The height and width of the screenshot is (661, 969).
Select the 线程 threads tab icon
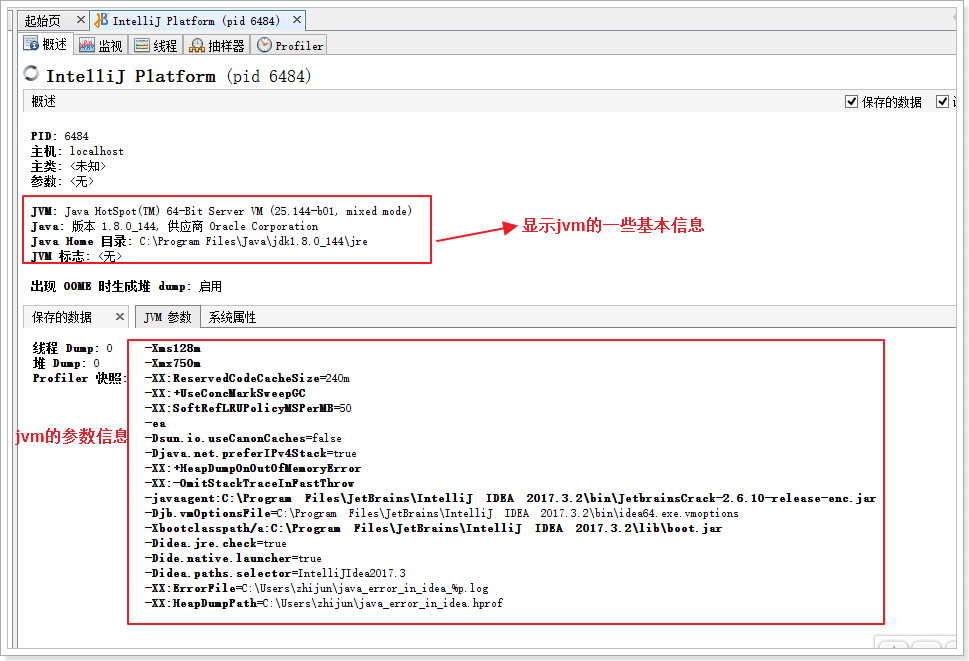[x=142, y=45]
